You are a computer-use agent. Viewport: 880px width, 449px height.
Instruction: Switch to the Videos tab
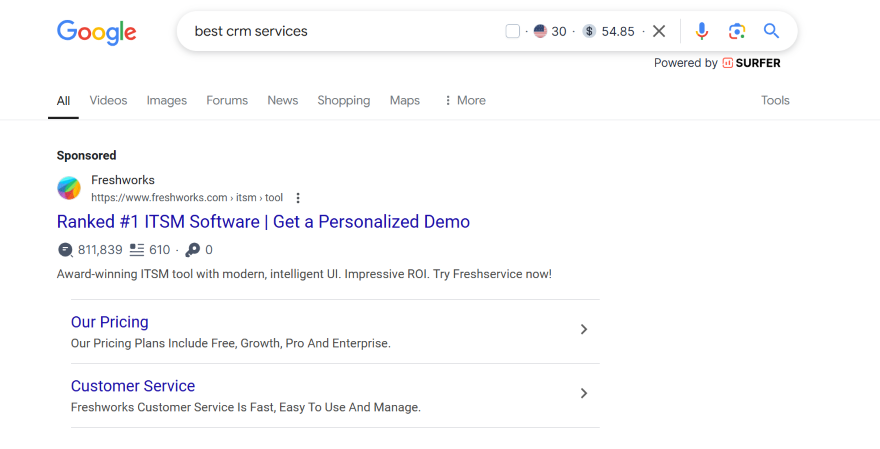(x=108, y=100)
